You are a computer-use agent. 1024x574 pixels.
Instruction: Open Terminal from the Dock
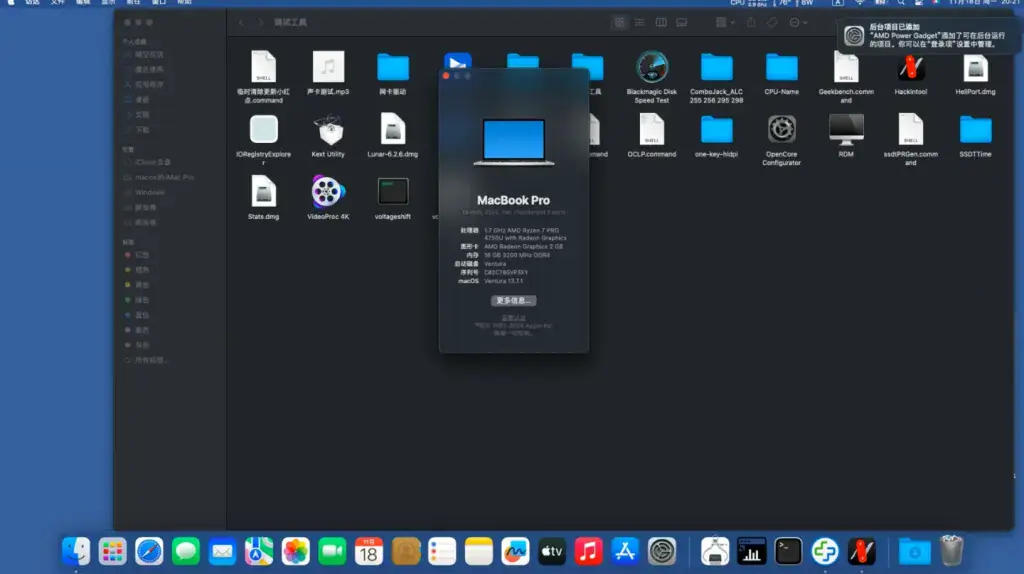[788, 552]
